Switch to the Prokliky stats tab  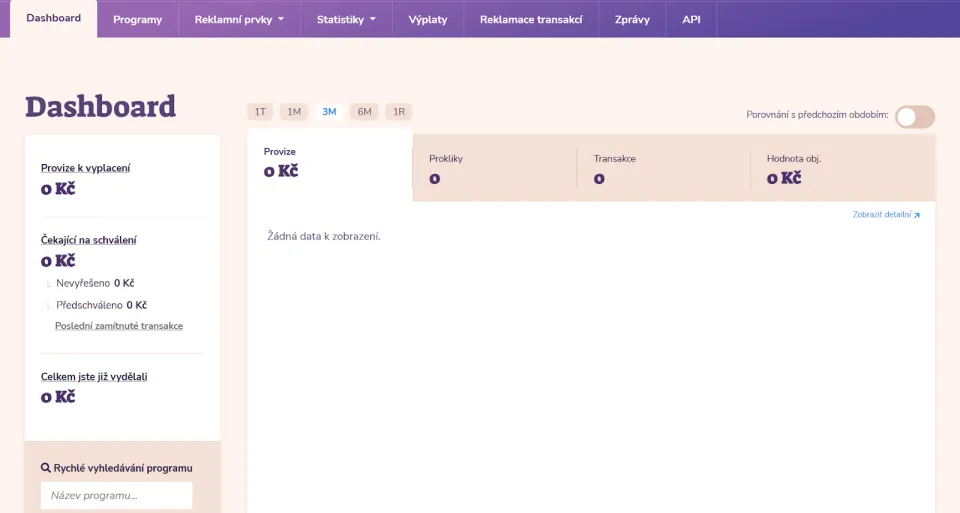coord(495,168)
